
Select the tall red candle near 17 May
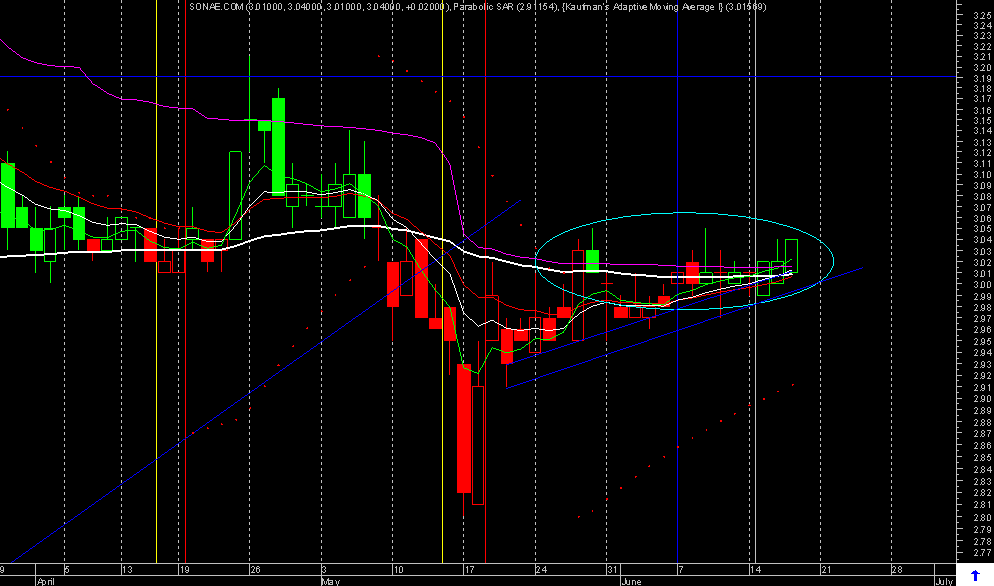tap(464, 428)
